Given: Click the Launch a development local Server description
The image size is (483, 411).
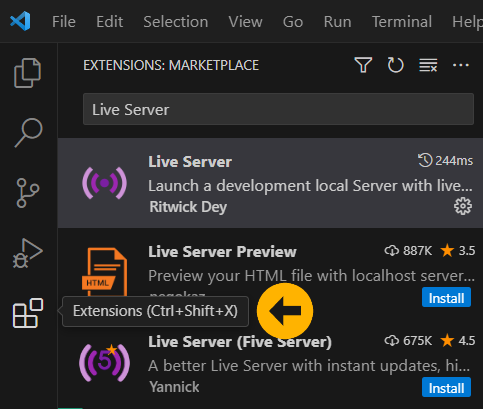Looking at the screenshot, I should click(310, 186).
